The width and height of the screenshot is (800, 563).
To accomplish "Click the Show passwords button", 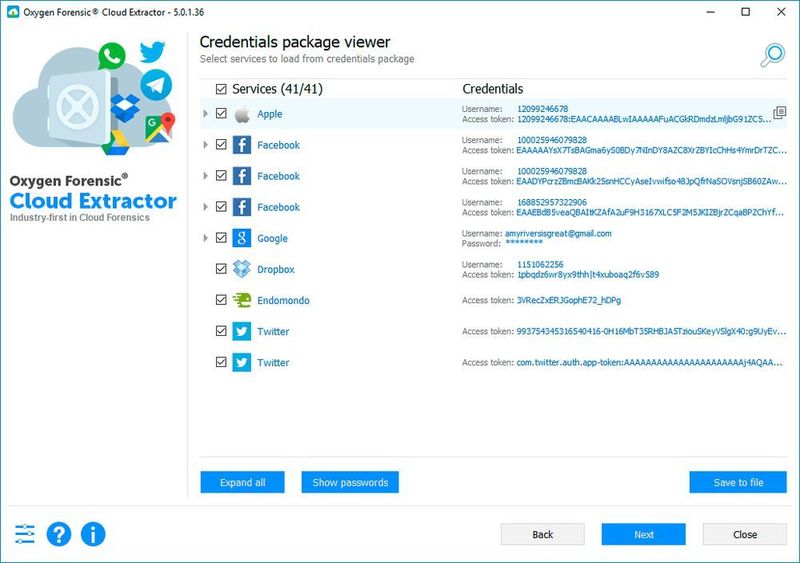I will (350, 482).
